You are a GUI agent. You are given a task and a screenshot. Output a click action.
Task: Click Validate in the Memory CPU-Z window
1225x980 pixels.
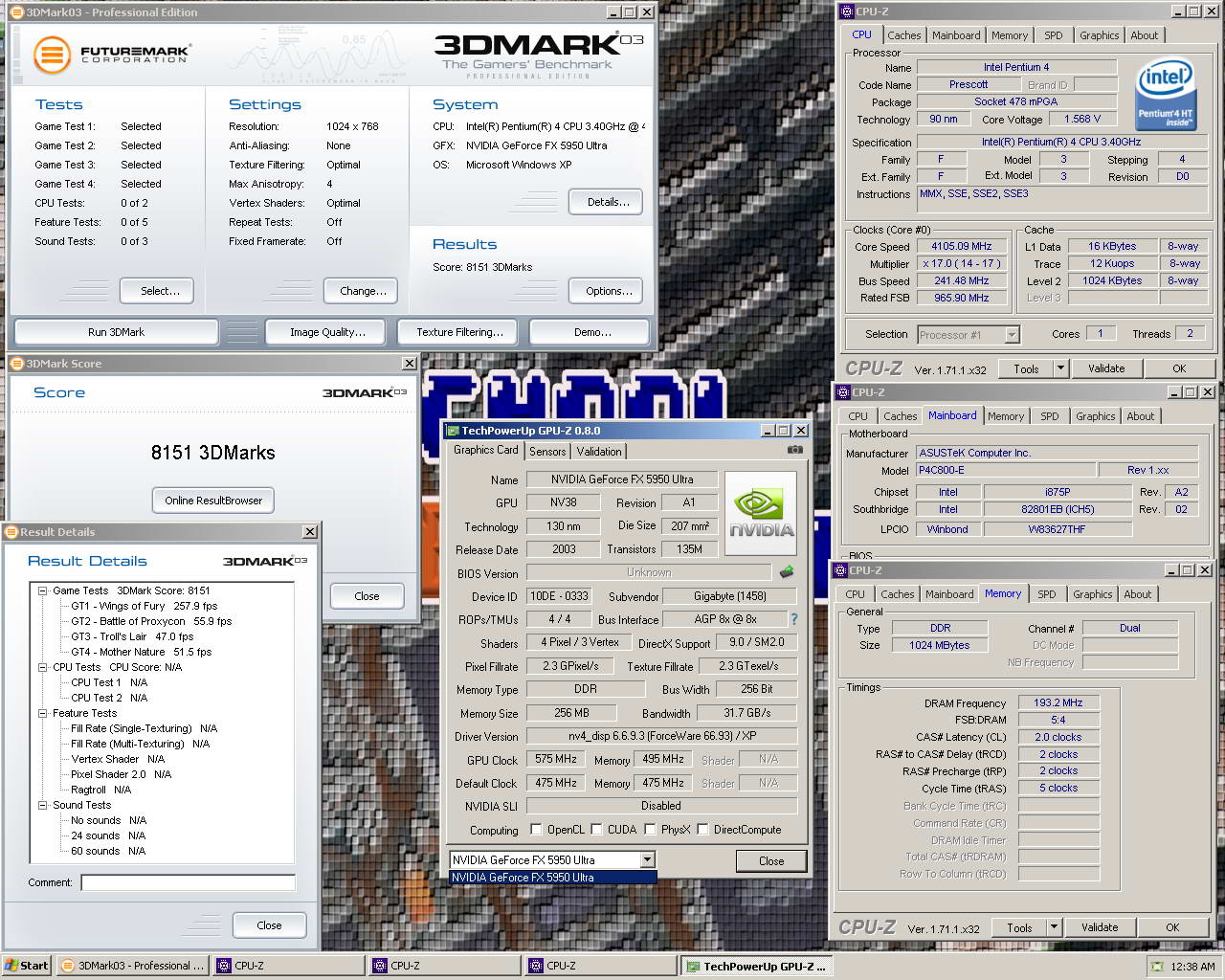point(1100,927)
